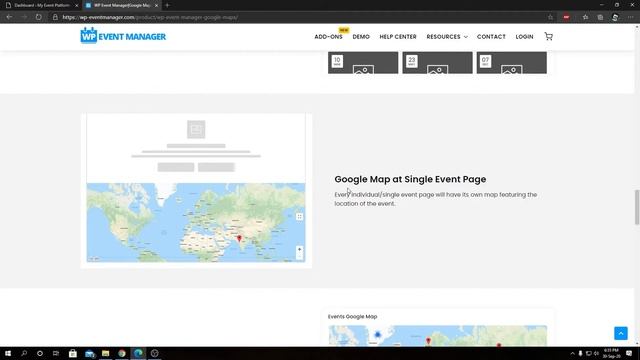Screen dimensions: 640x360
Task: Open the Favorites list toolbar icon
Action: click(585, 17)
